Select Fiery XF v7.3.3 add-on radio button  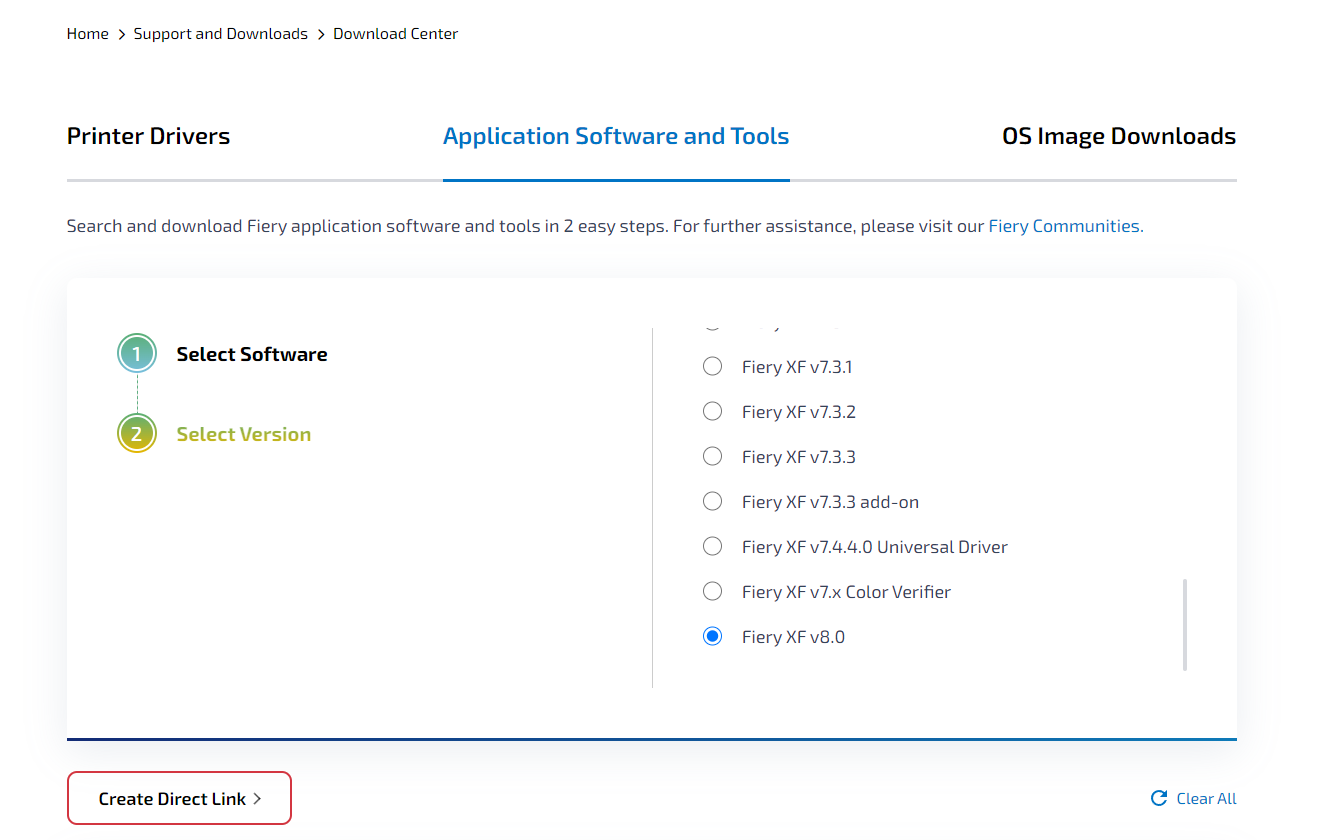point(712,502)
